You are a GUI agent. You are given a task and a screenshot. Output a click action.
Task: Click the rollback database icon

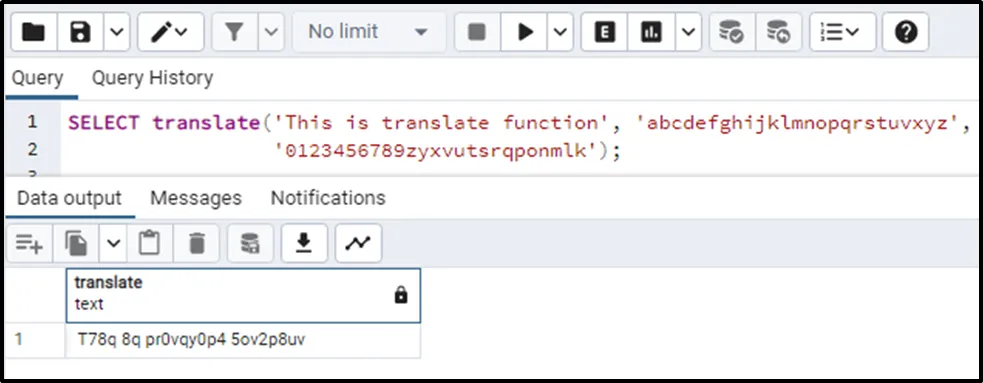778,32
